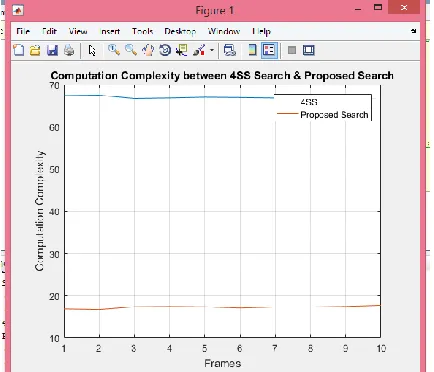Open a file with the folder icon

pos(35,50)
